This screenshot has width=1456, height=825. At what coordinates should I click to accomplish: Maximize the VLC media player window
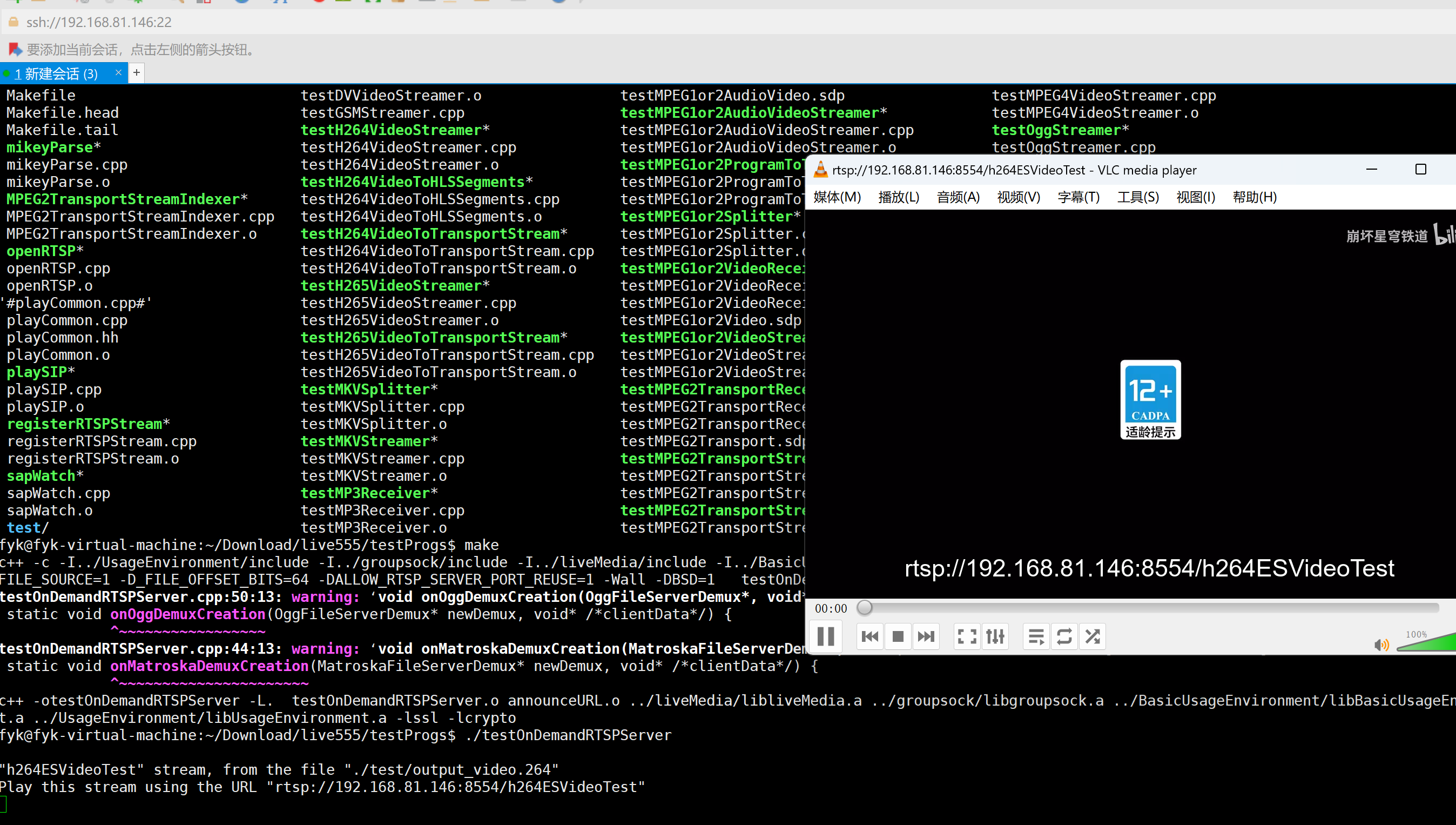(1420, 169)
